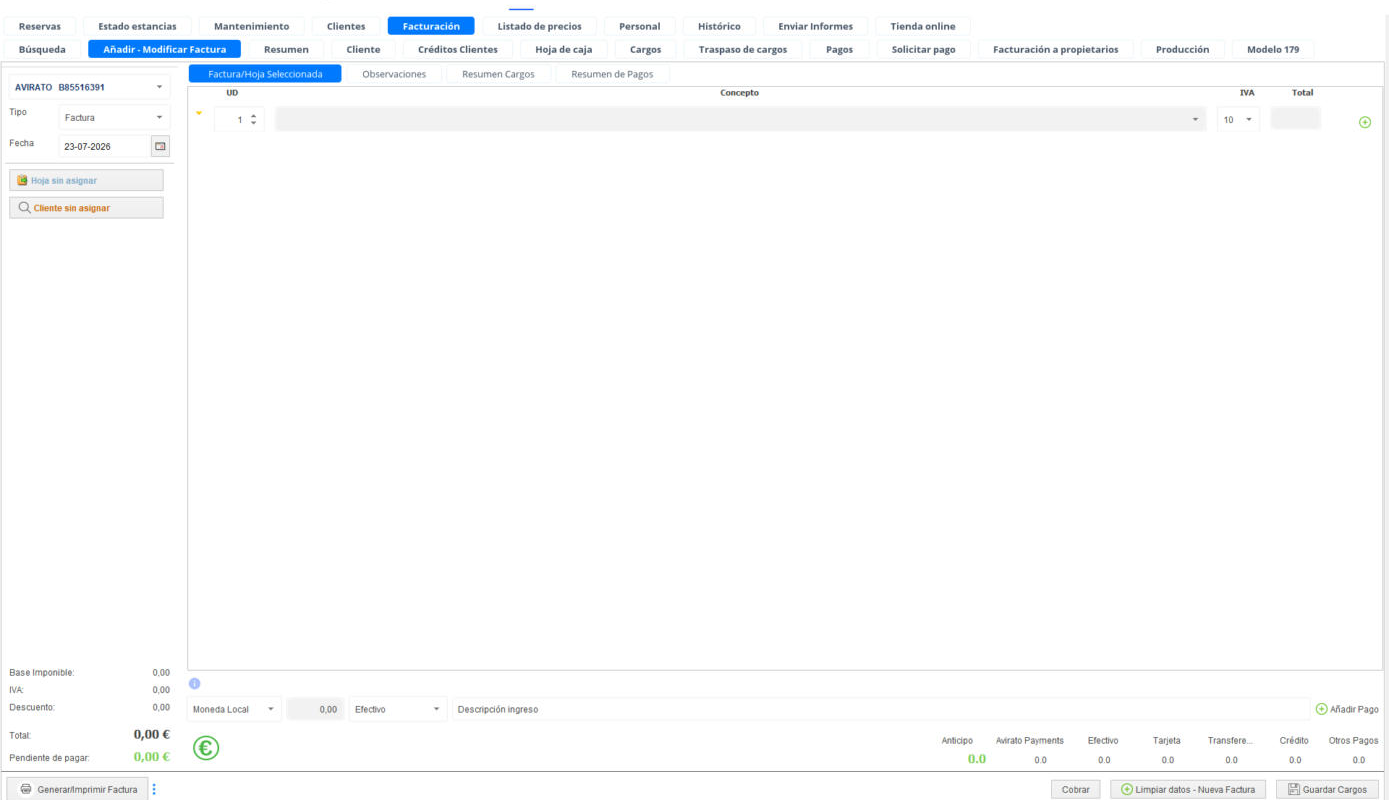The height and width of the screenshot is (800, 1389).
Task: Click the blue info icon below the charges table
Action: tap(194, 684)
